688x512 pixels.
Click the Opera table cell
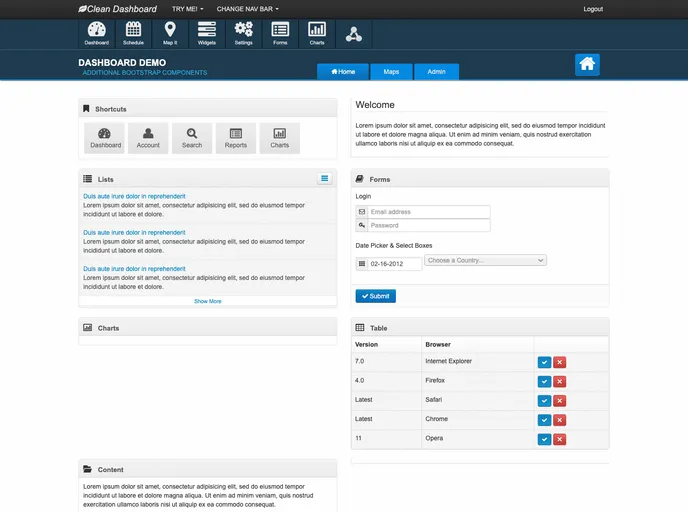pos(477,439)
